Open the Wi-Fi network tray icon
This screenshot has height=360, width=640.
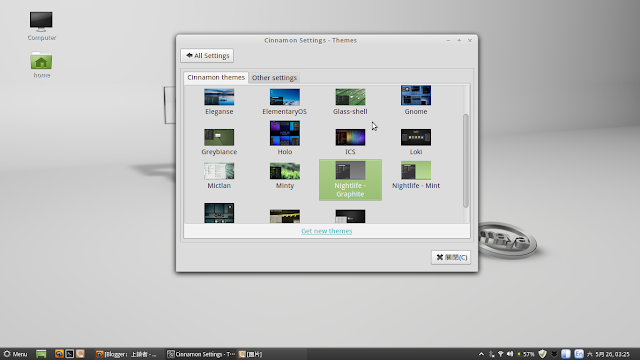pos(500,354)
